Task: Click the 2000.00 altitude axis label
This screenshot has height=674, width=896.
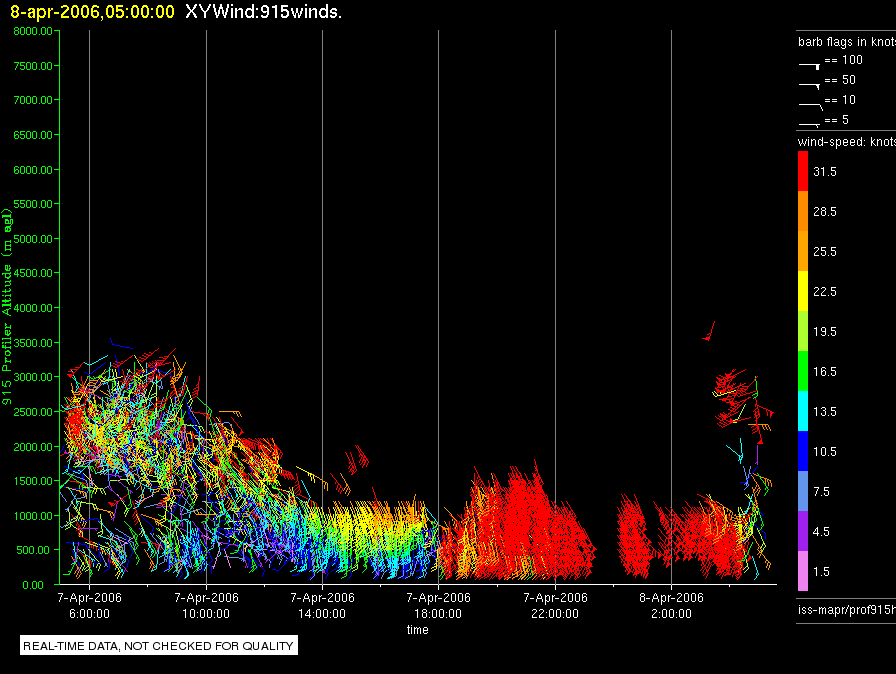Action: (33, 447)
